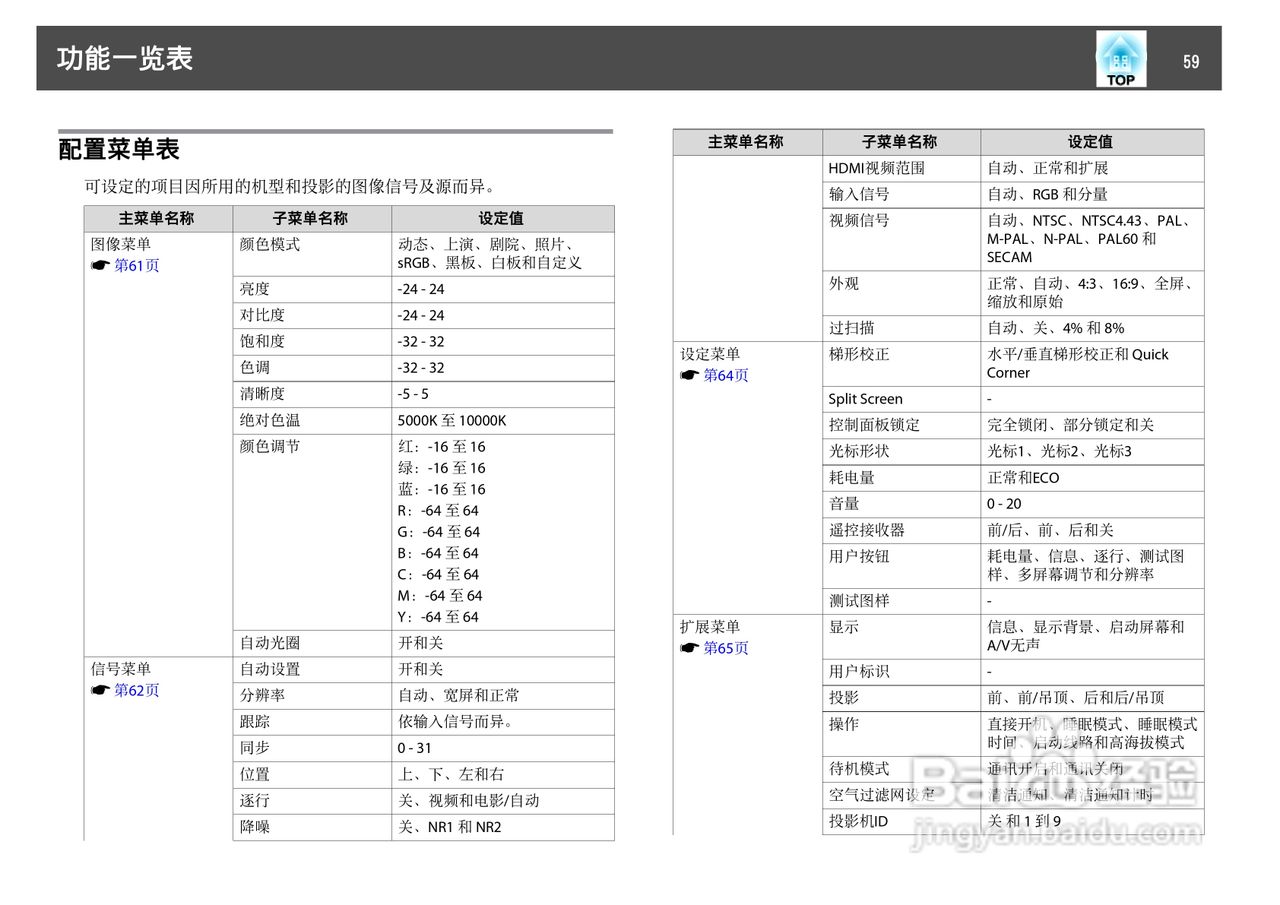Click the 位置 submenu cell
This screenshot has width=1280, height=905.
312,774
